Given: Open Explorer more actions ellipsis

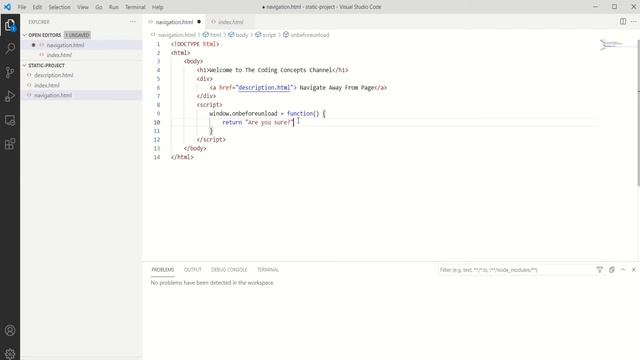Looking at the screenshot, I should coord(133,22).
